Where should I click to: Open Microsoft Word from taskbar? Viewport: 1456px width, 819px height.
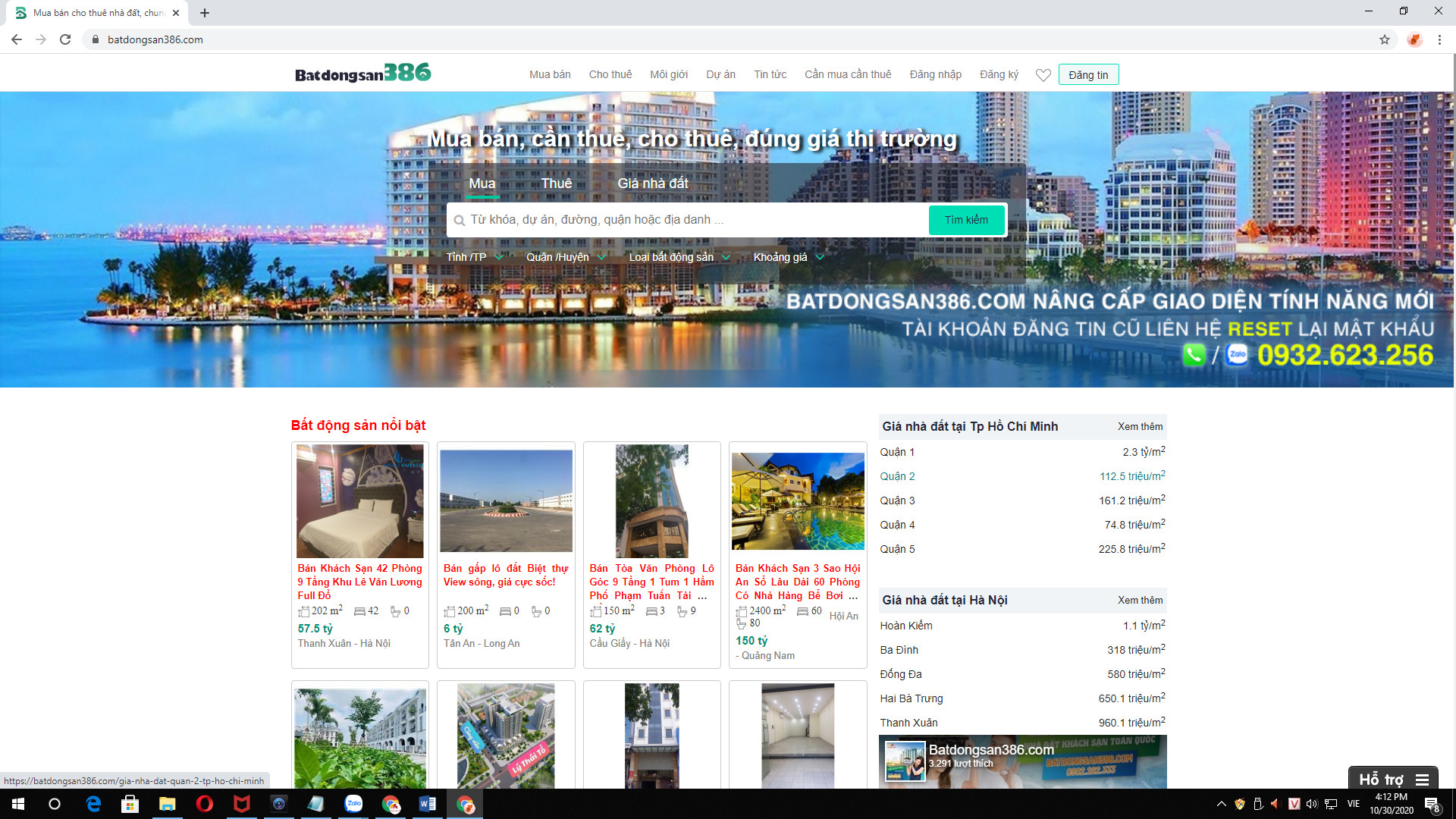pyautogui.click(x=428, y=804)
